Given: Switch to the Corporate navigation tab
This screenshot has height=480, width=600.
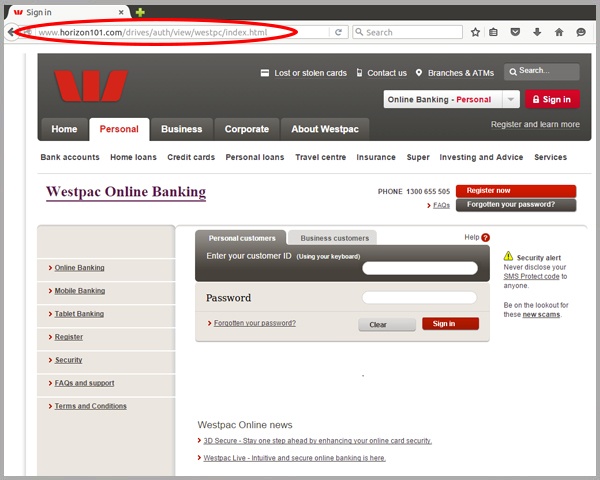Looking at the screenshot, I should tap(247, 129).
